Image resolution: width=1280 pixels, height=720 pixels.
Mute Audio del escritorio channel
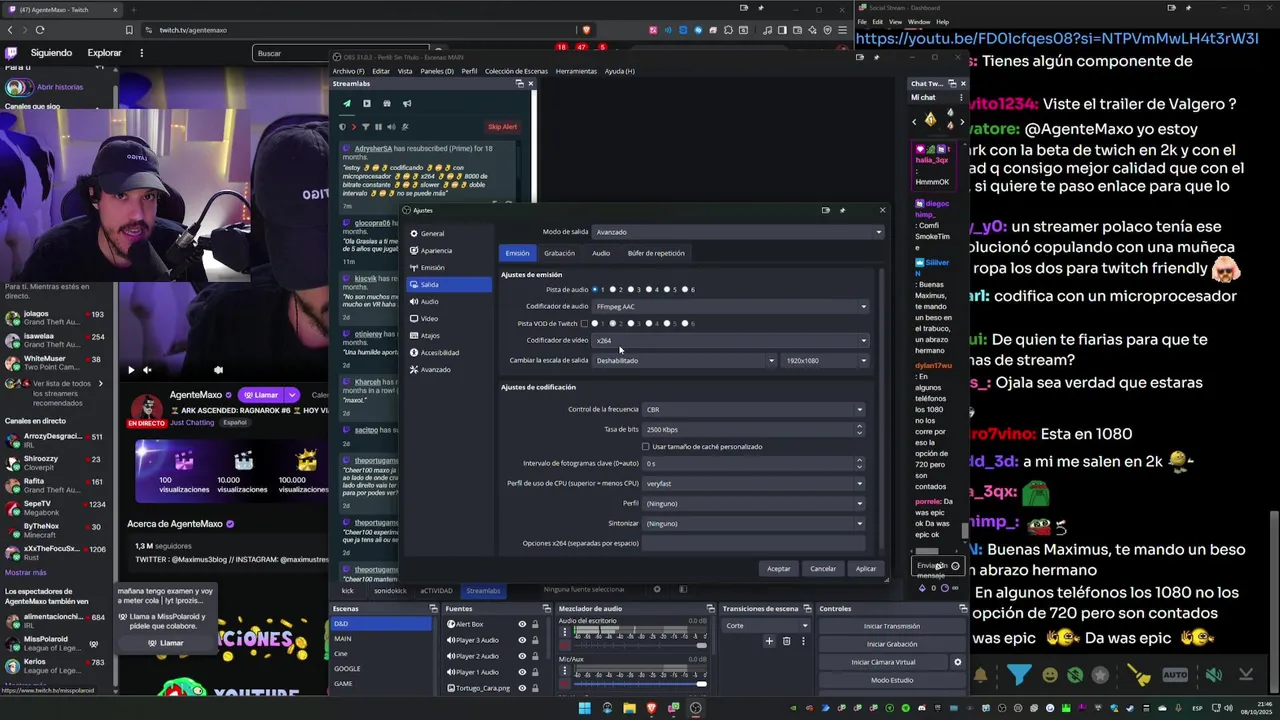[563, 645]
